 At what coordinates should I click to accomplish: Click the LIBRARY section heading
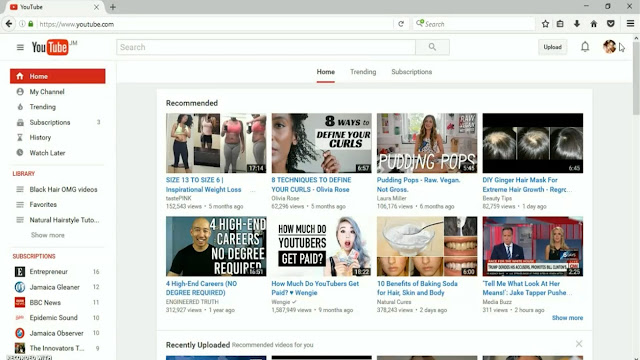coord(24,174)
